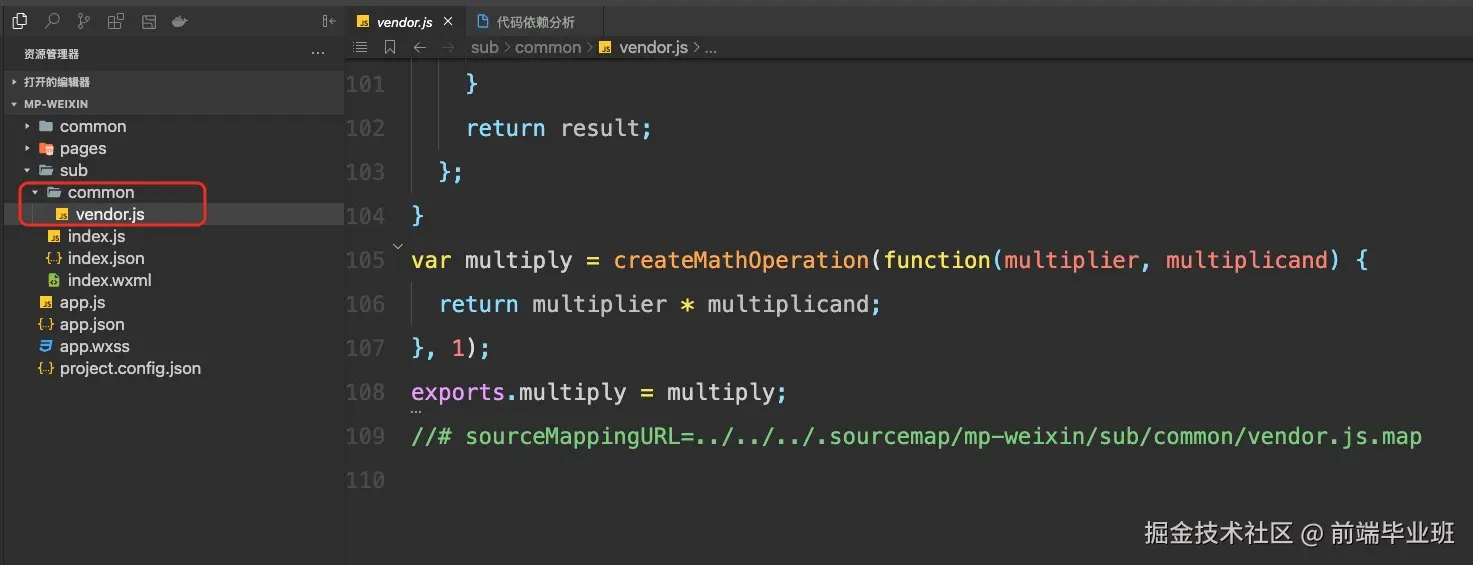Expand the pages folder
This screenshot has height=565, width=1473.
[x=172, y=148]
